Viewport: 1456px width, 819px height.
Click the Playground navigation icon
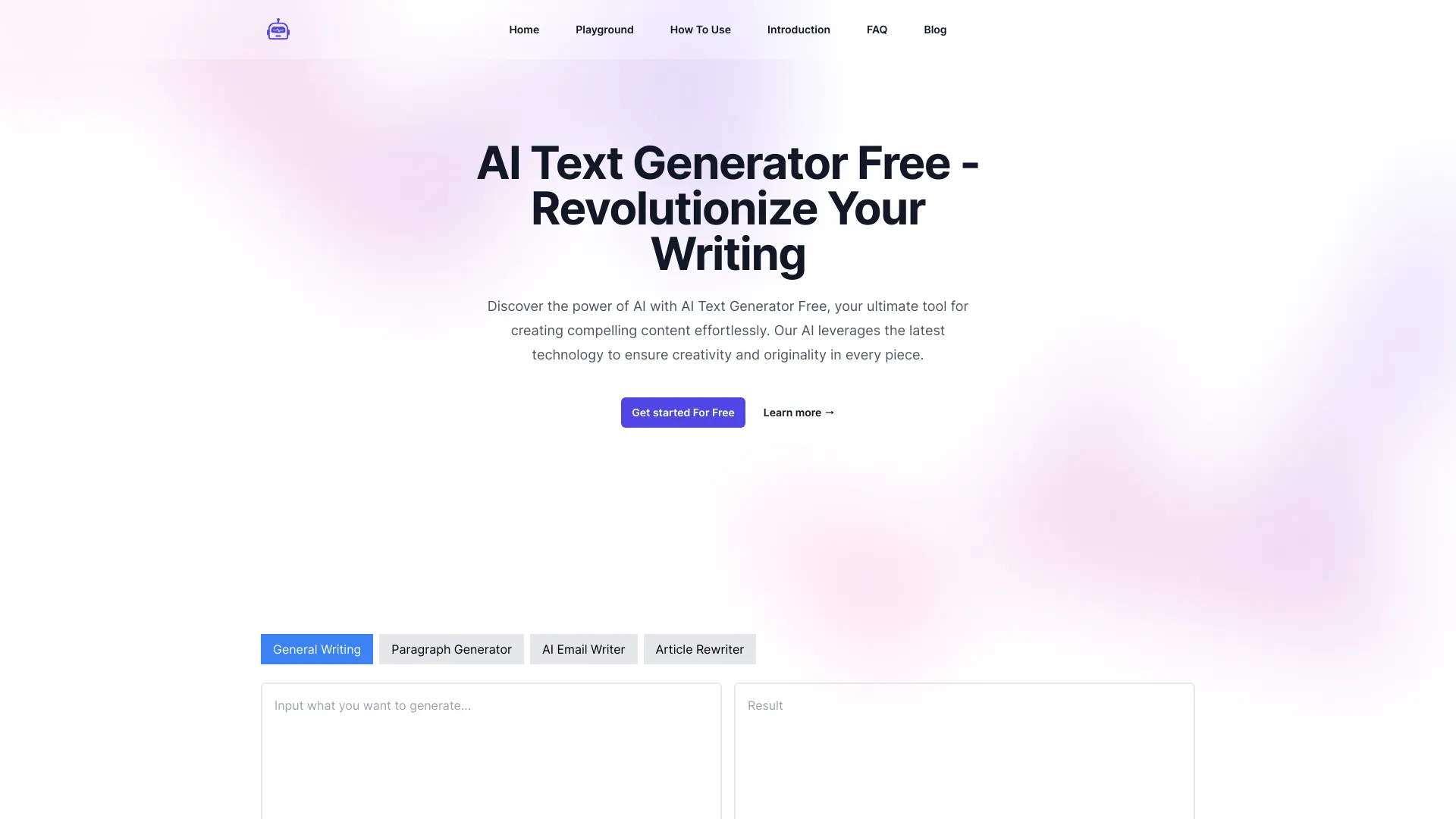[604, 30]
